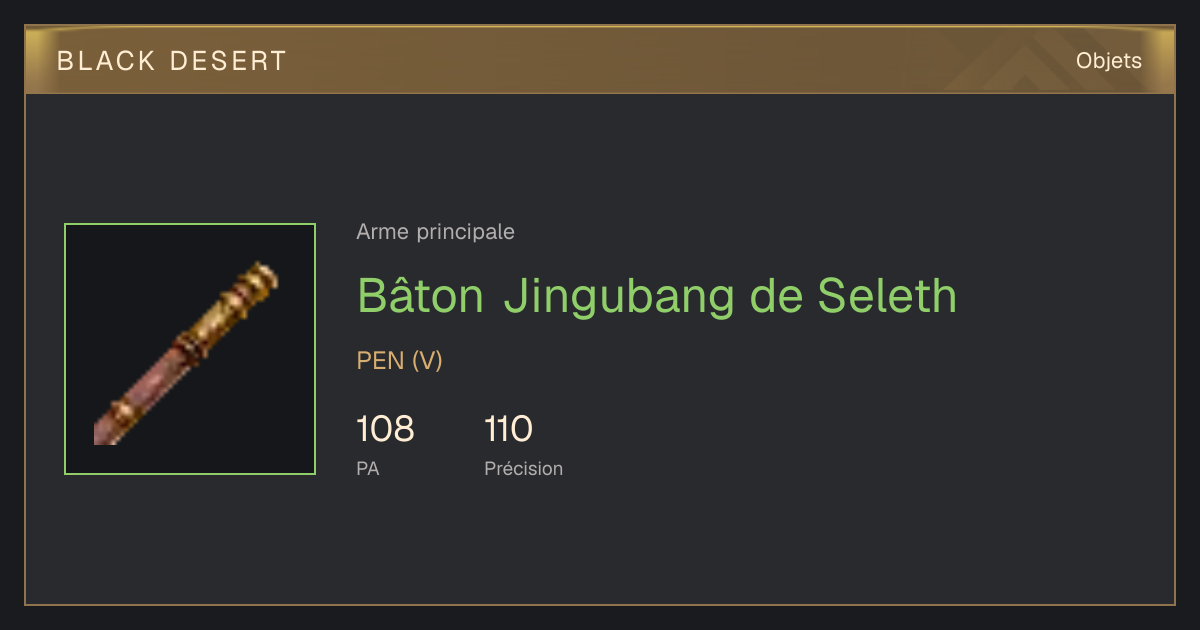1200x630 pixels.
Task: Click the 108 attack power value
Action: 385,430
